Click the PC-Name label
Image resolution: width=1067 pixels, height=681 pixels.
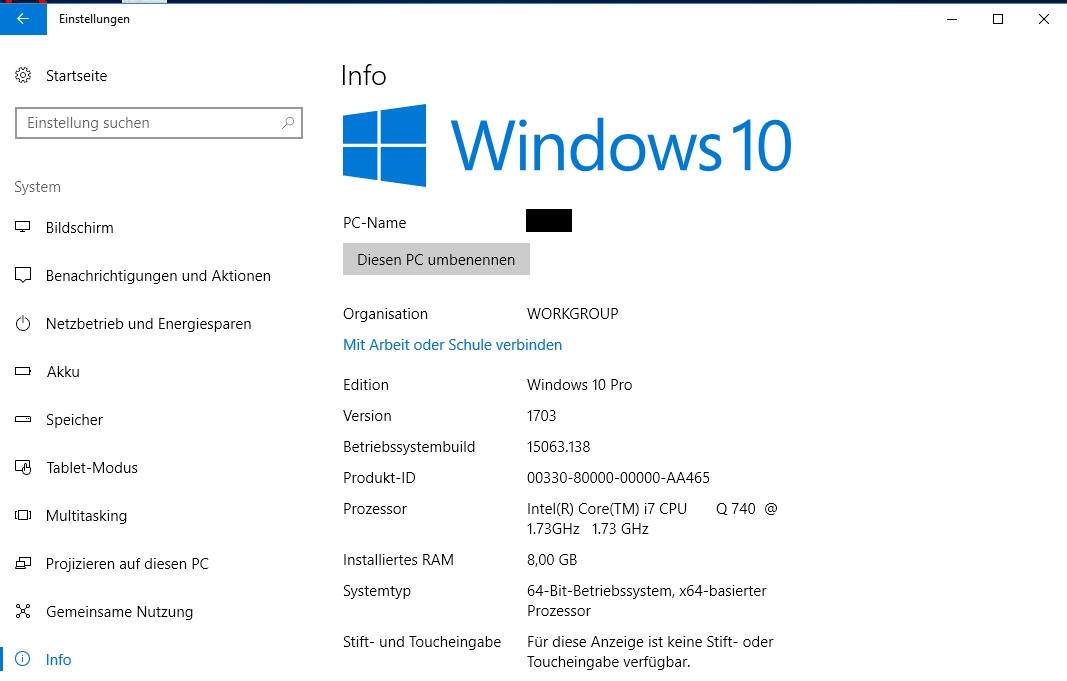tap(374, 222)
